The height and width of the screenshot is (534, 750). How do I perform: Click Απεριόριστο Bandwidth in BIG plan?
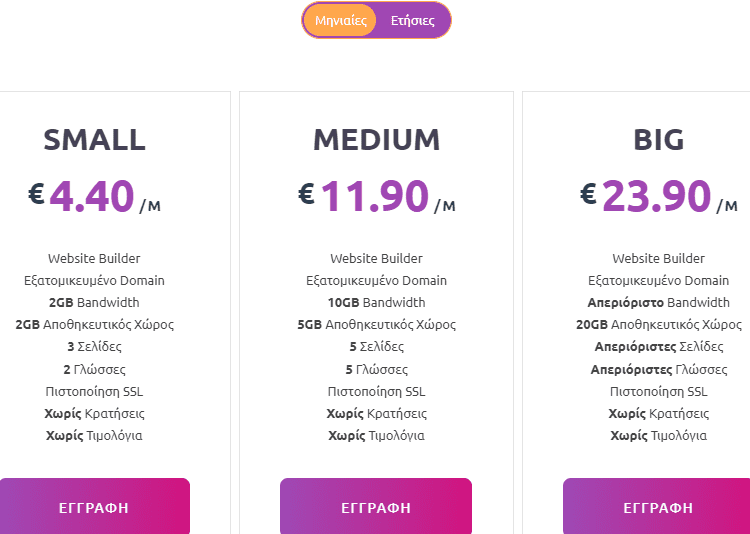659,302
